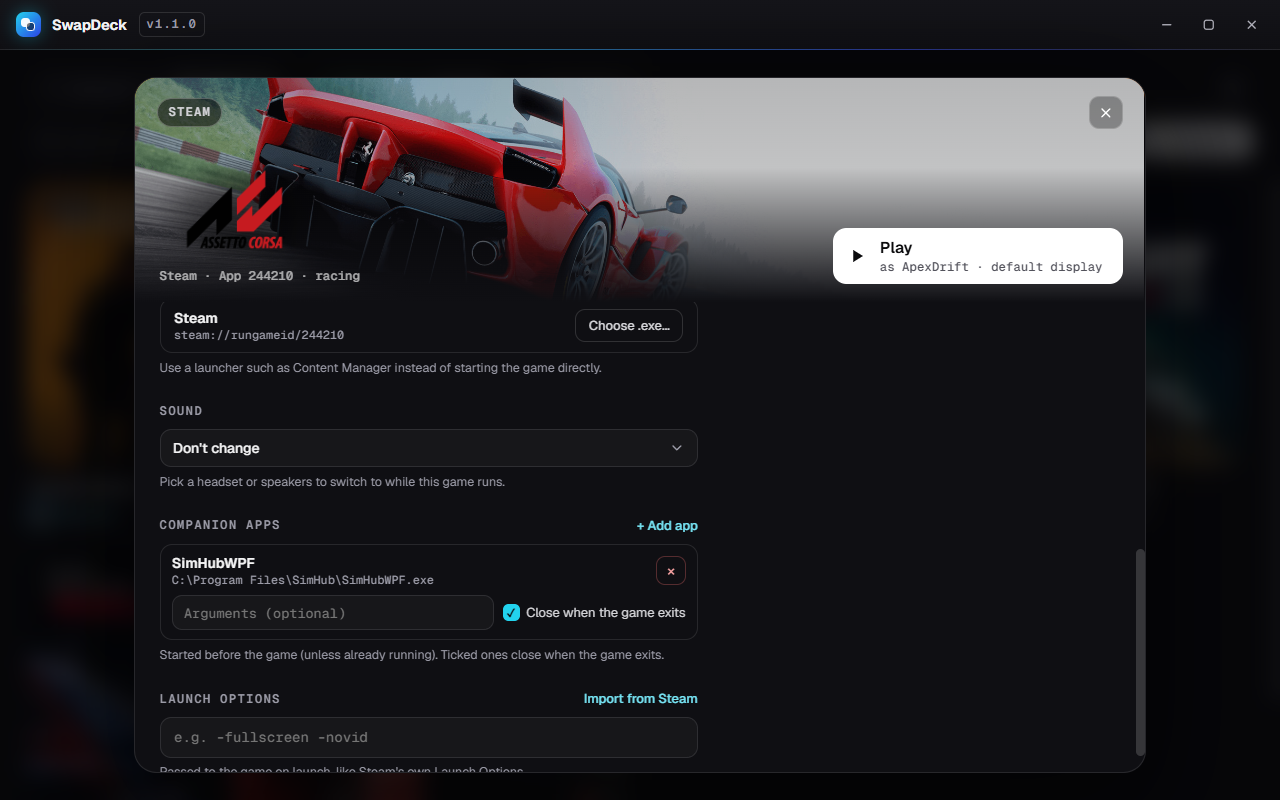Minimize the SwapDeck window
This screenshot has height=800, width=1280.
pos(1166,24)
